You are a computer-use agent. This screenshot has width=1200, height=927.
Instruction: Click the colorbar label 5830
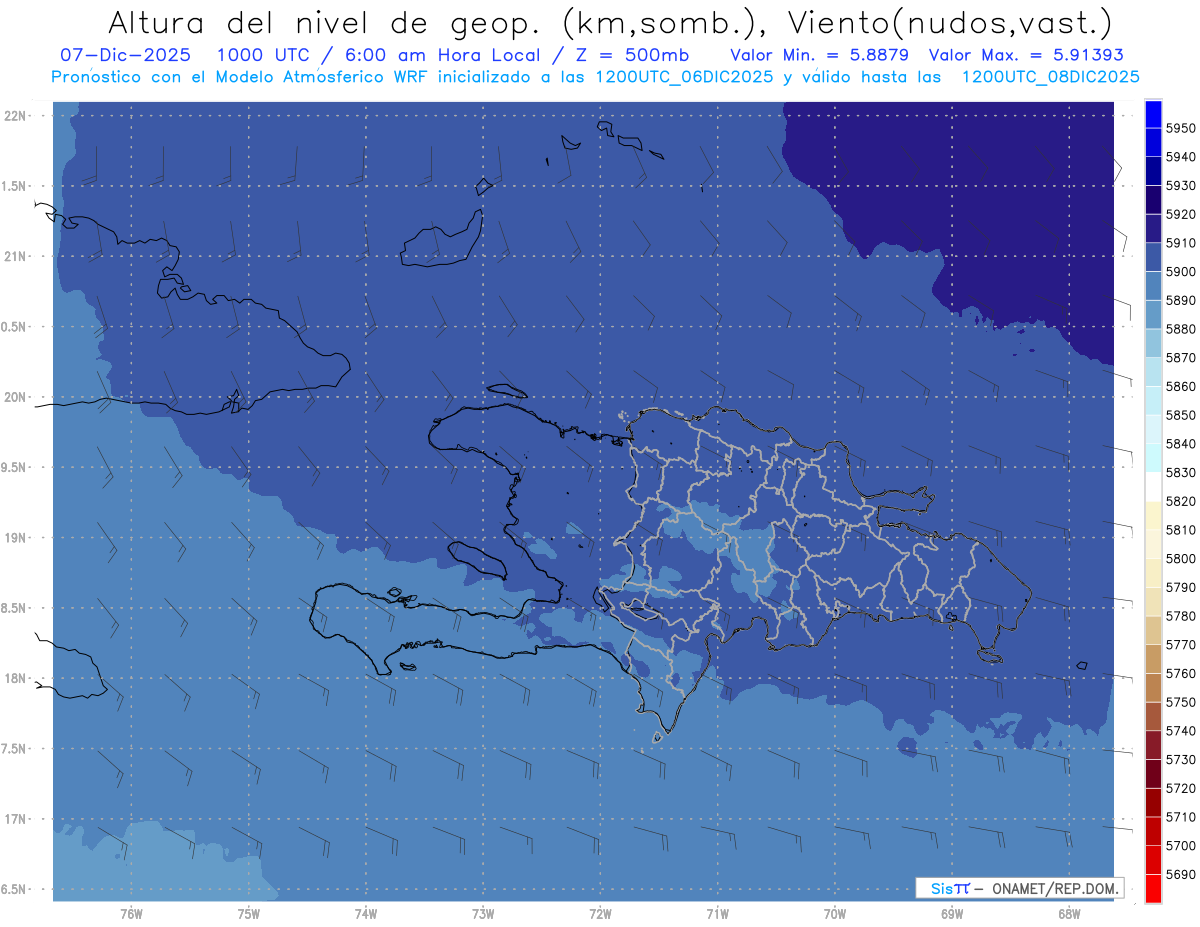(x=1181, y=472)
